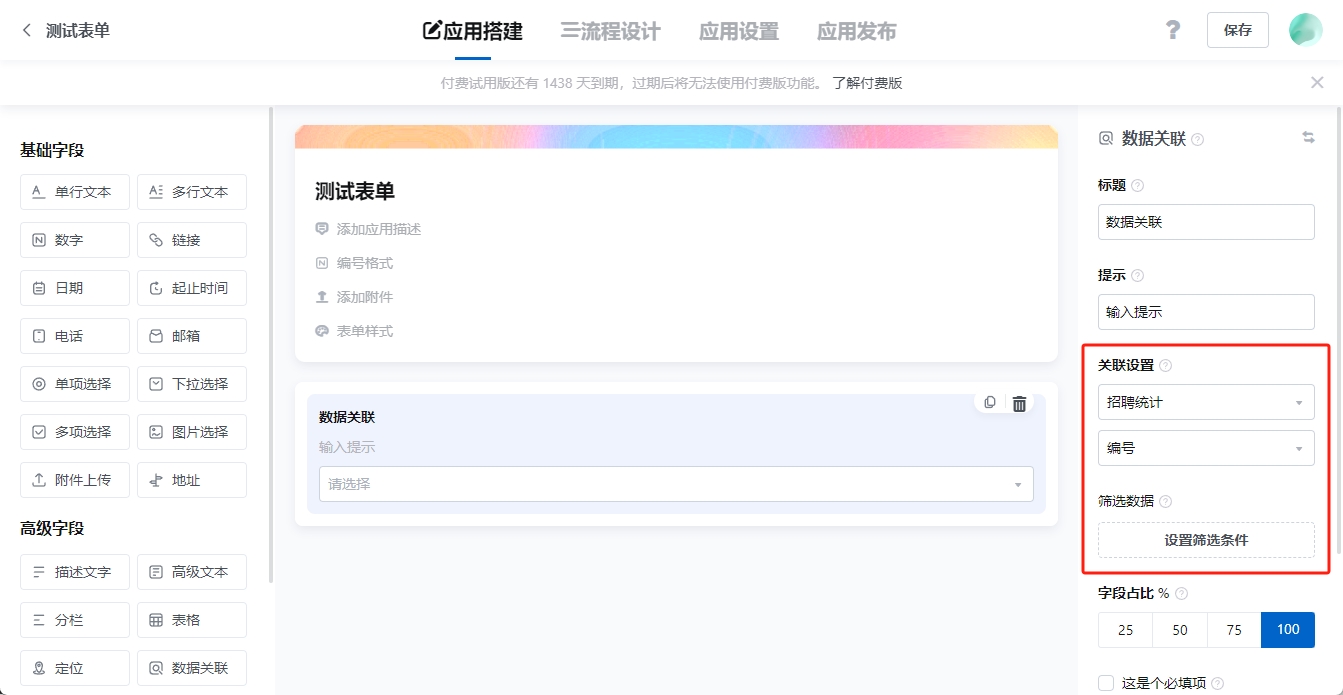Select the 日期 field in 基础字段

pos(74,287)
